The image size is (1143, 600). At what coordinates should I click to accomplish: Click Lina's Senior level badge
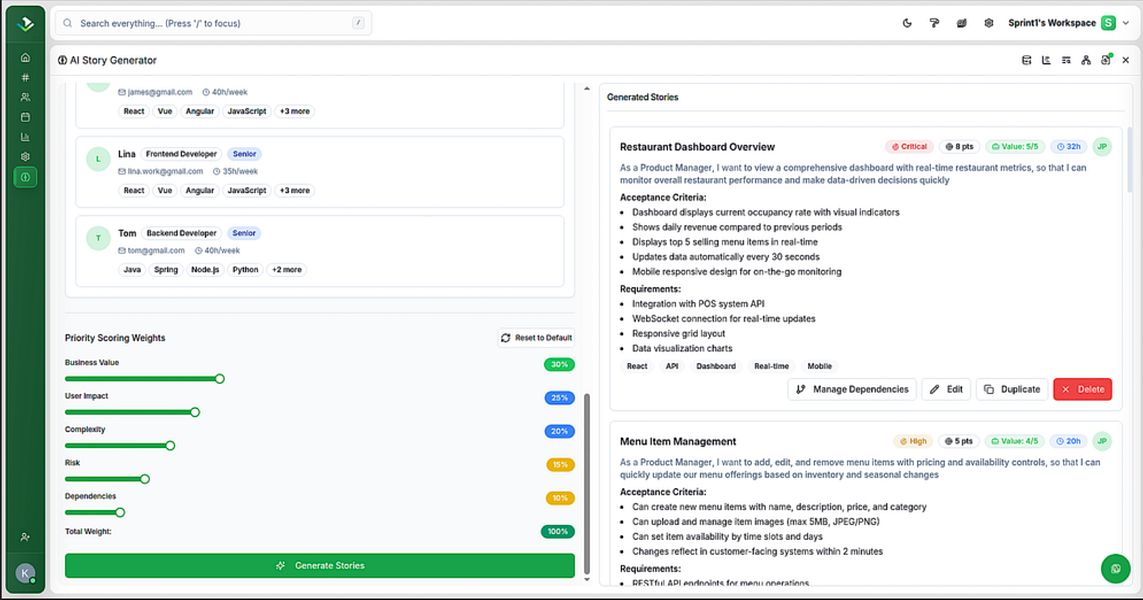244,154
